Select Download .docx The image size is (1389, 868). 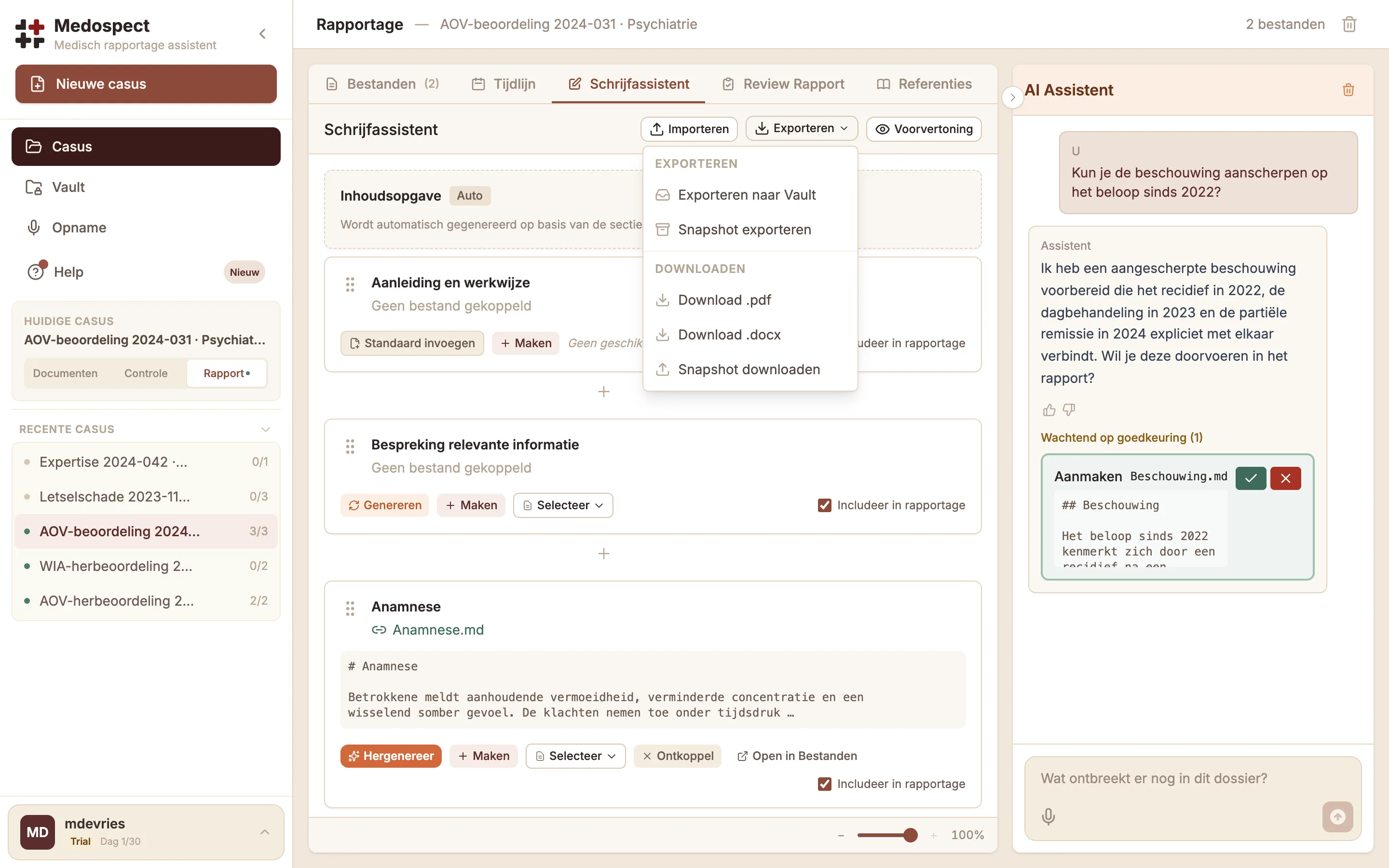[x=750, y=335]
